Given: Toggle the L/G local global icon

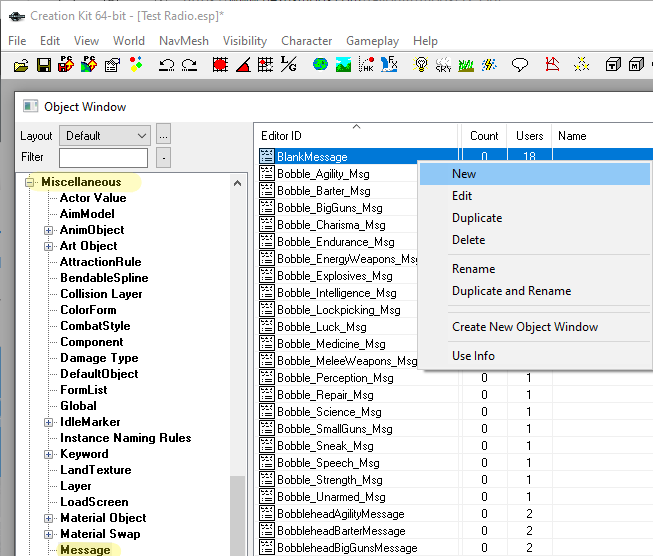Looking at the screenshot, I should pos(288,64).
